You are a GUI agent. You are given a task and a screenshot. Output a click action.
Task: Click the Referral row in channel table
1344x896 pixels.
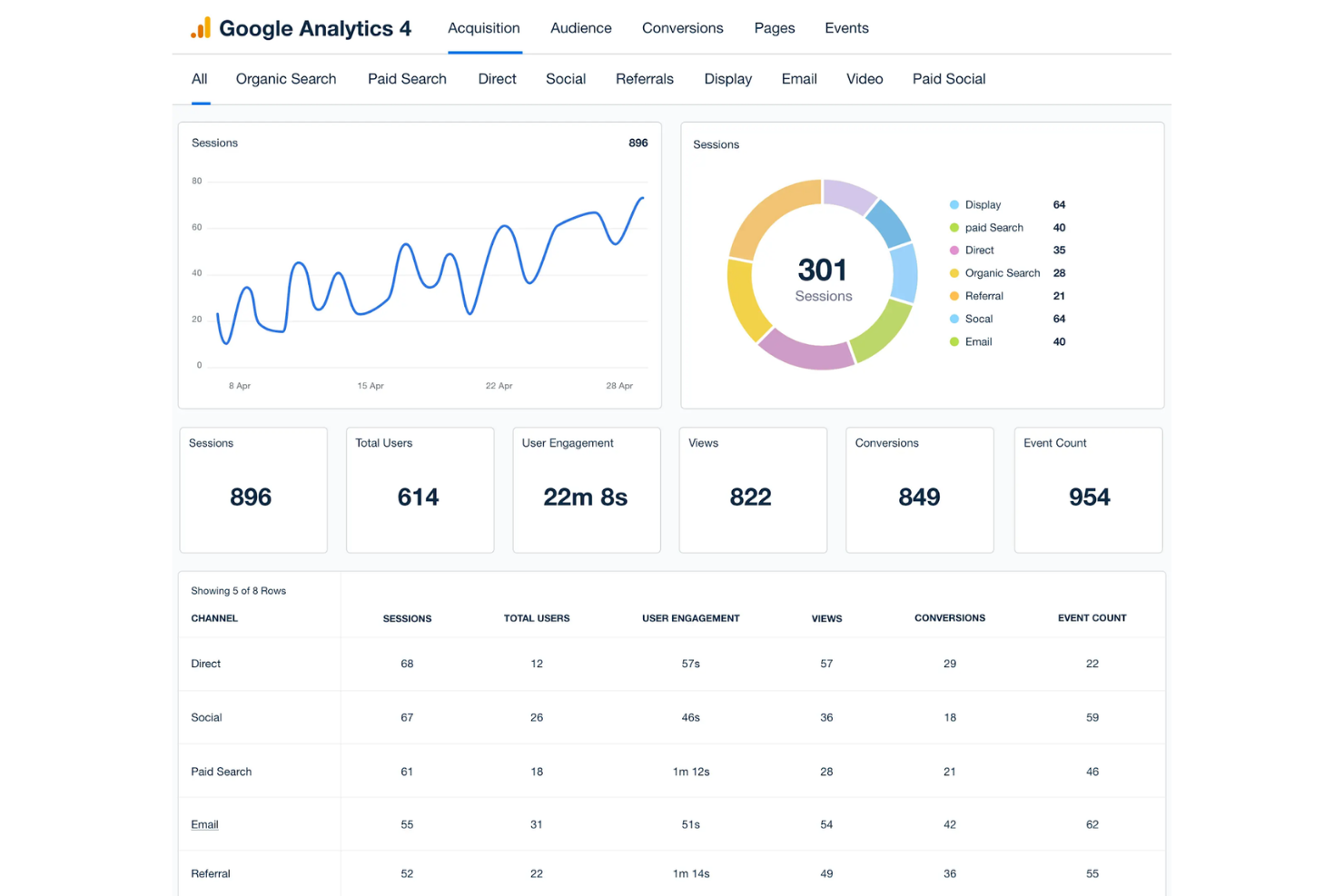tap(672, 873)
